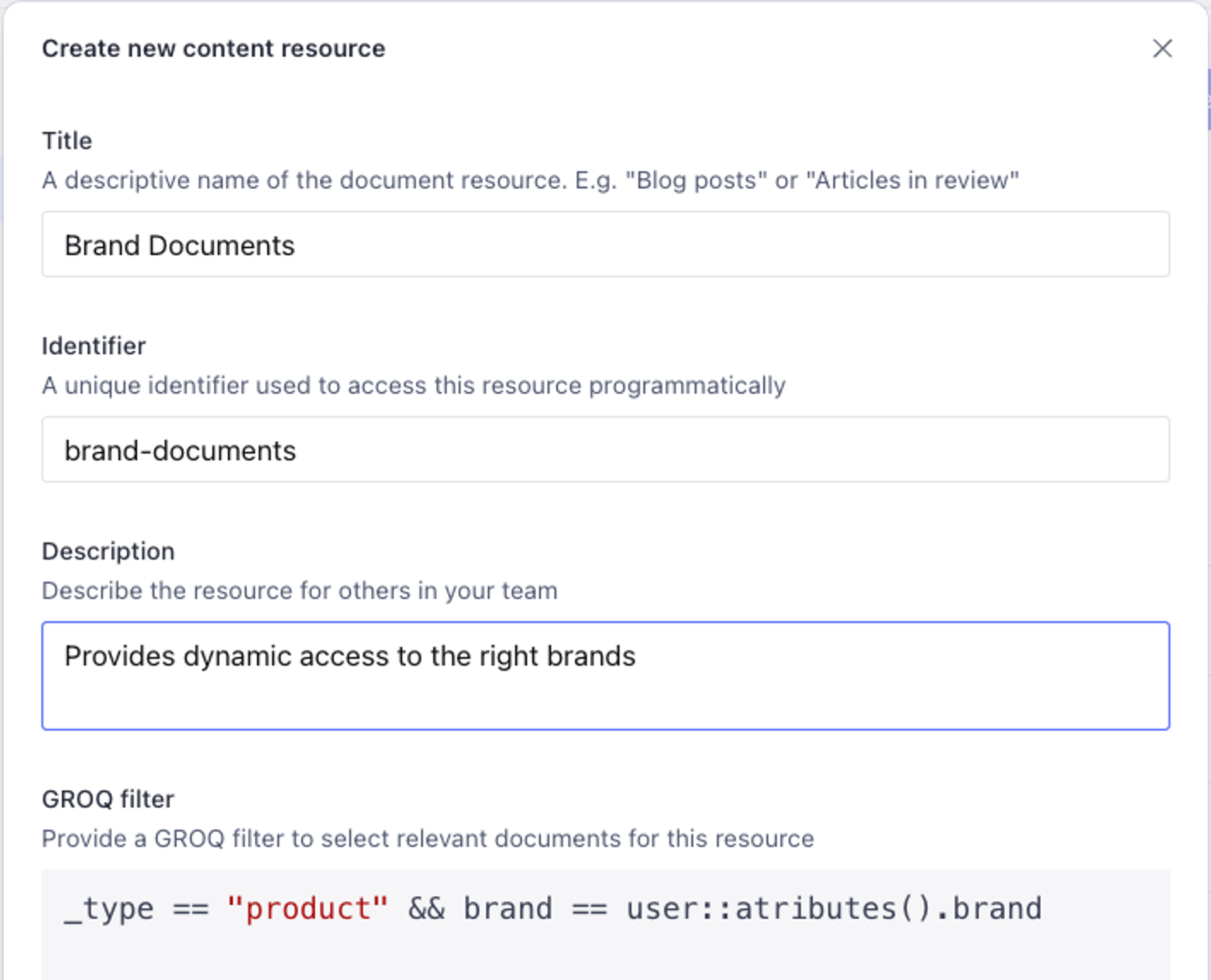Select the "Create new content resource" heading
1211x980 pixels.
click(214, 49)
